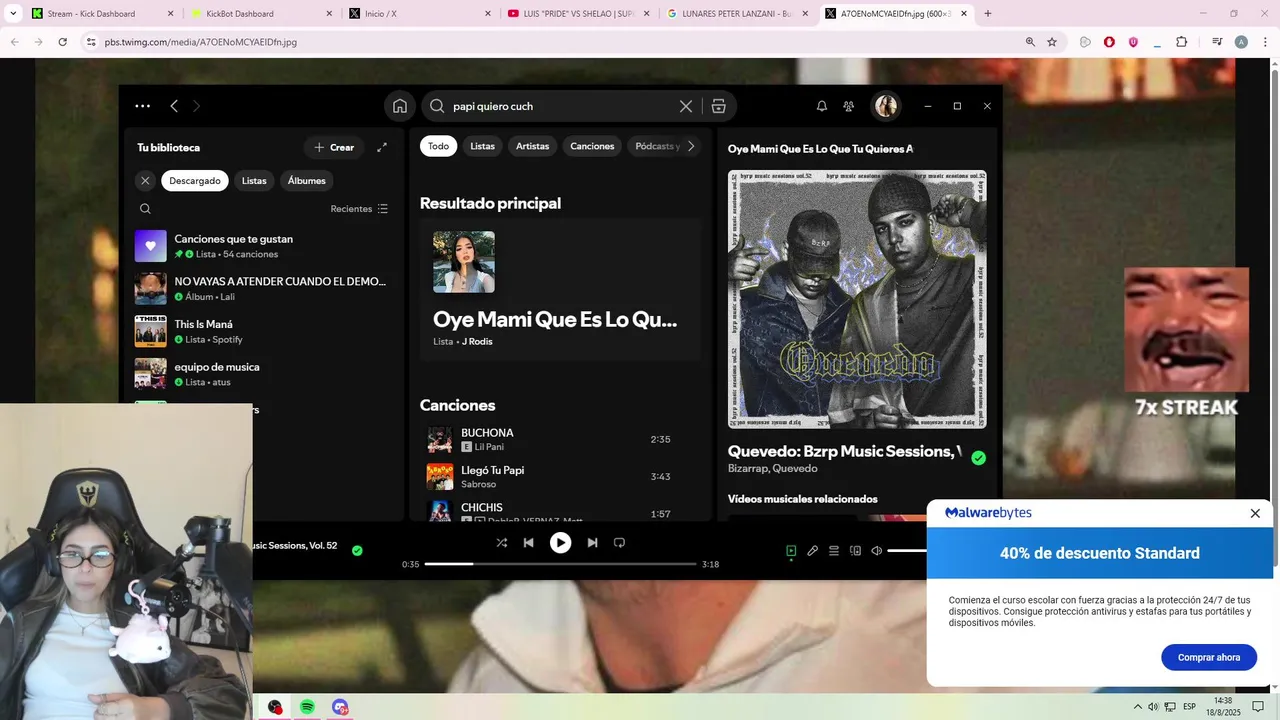Toggle the Now Playing view icon

click(x=791, y=551)
